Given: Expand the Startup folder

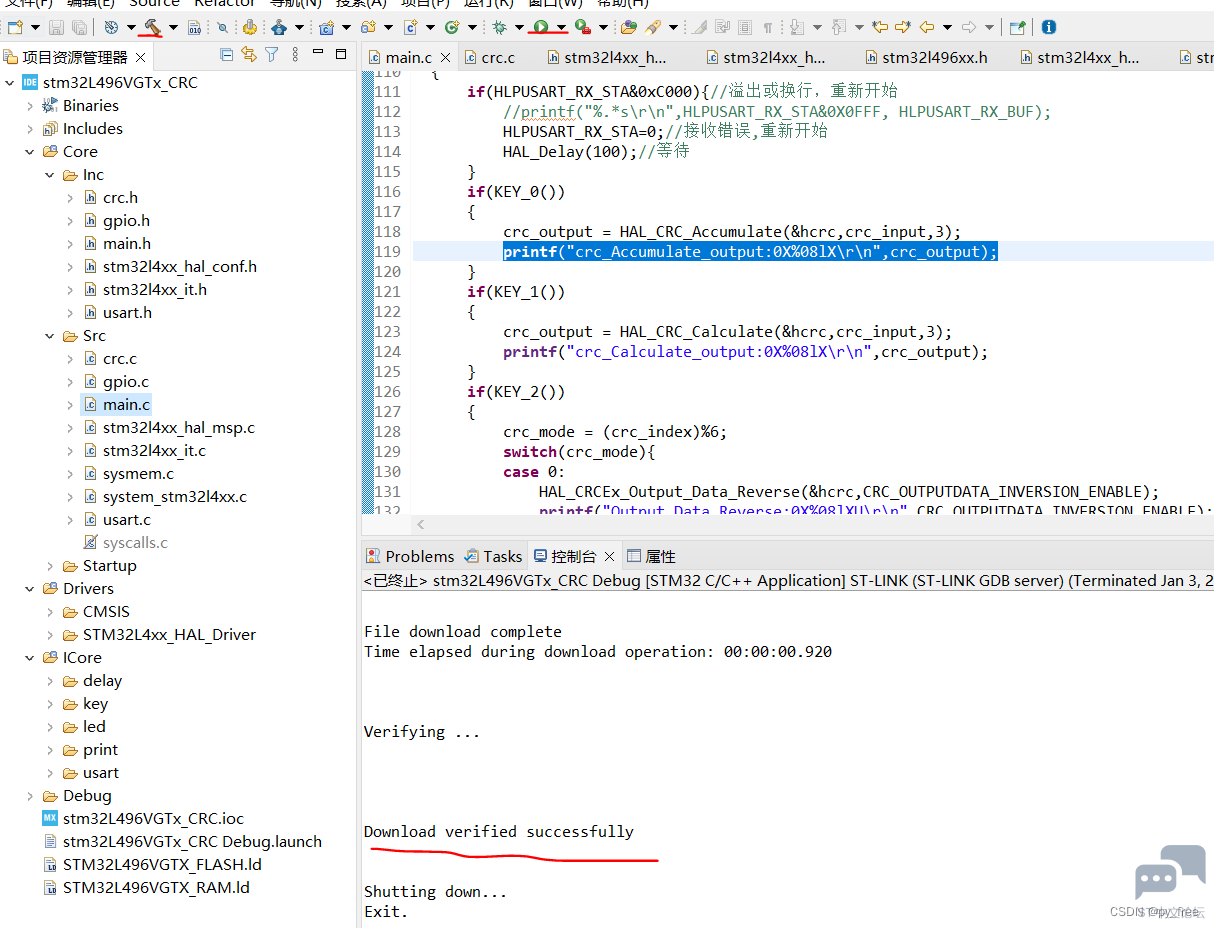Looking at the screenshot, I should [51, 566].
